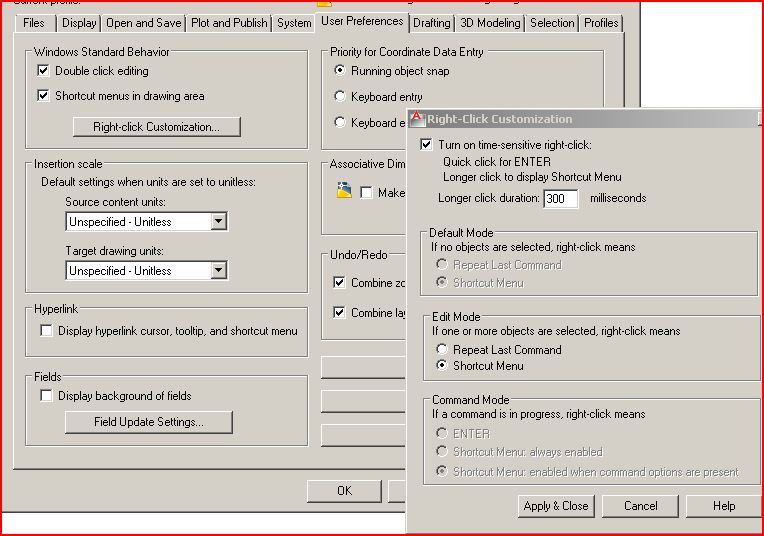Image resolution: width=764 pixels, height=536 pixels.
Task: Open Field Update Settings... button
Action: tap(149, 422)
